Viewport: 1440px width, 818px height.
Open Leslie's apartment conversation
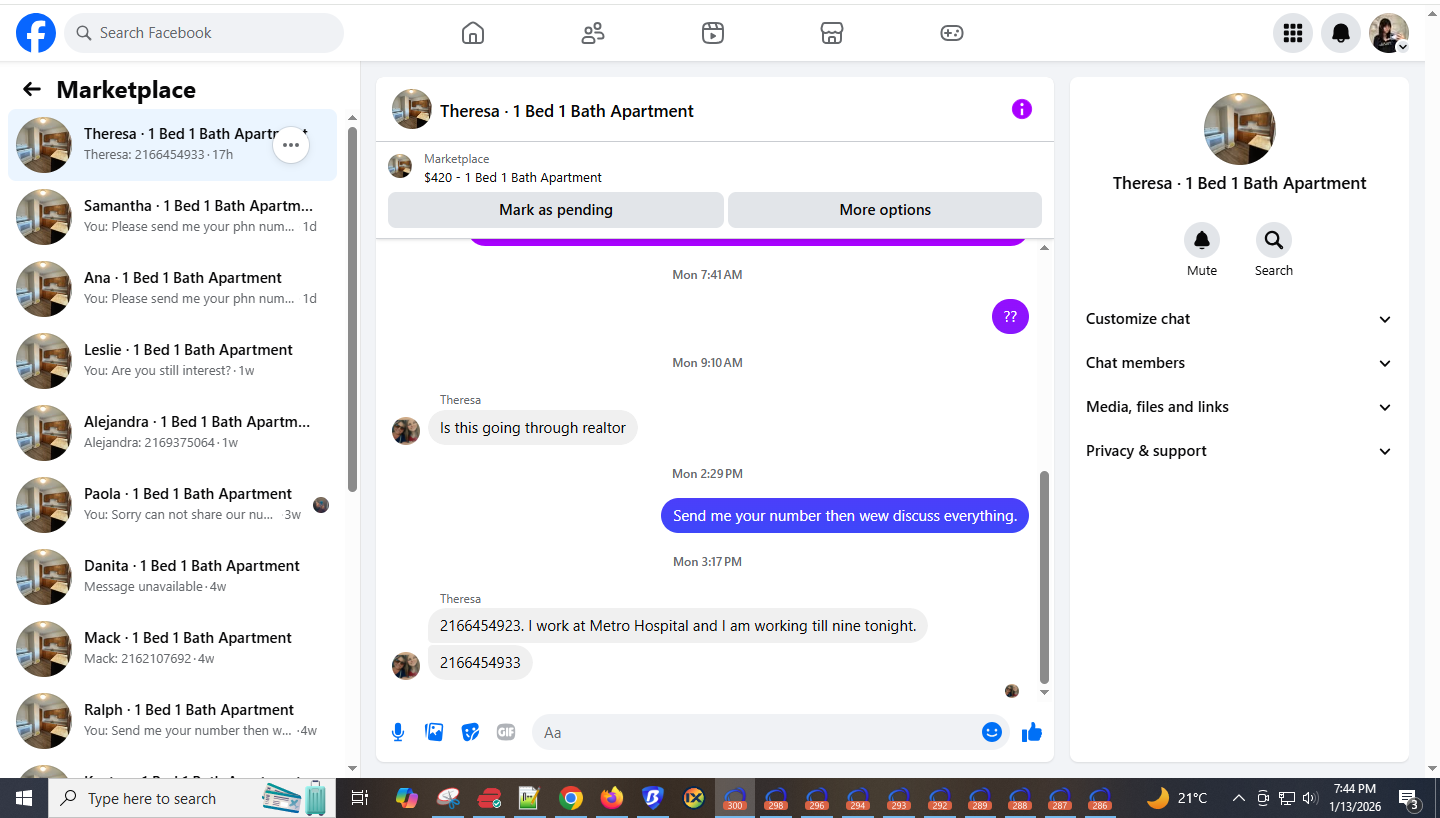click(172, 361)
